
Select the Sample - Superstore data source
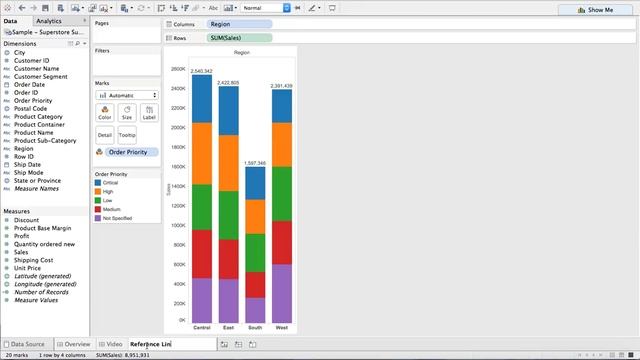44,32
